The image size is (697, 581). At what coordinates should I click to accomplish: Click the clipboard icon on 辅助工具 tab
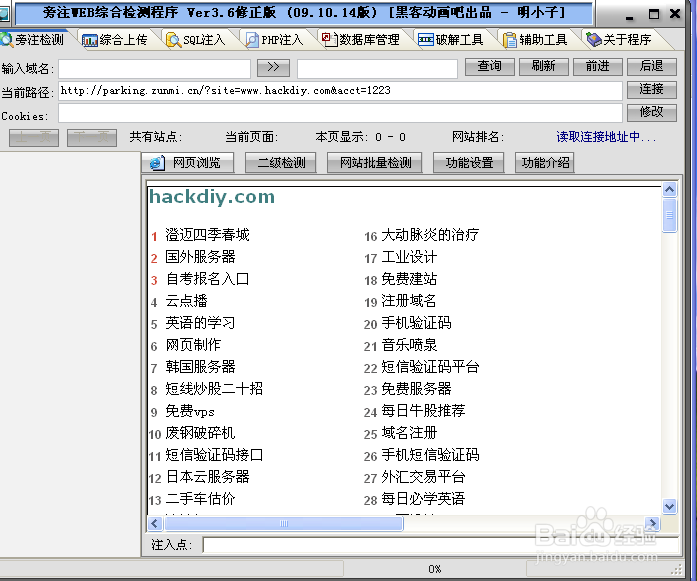pyautogui.click(x=509, y=40)
